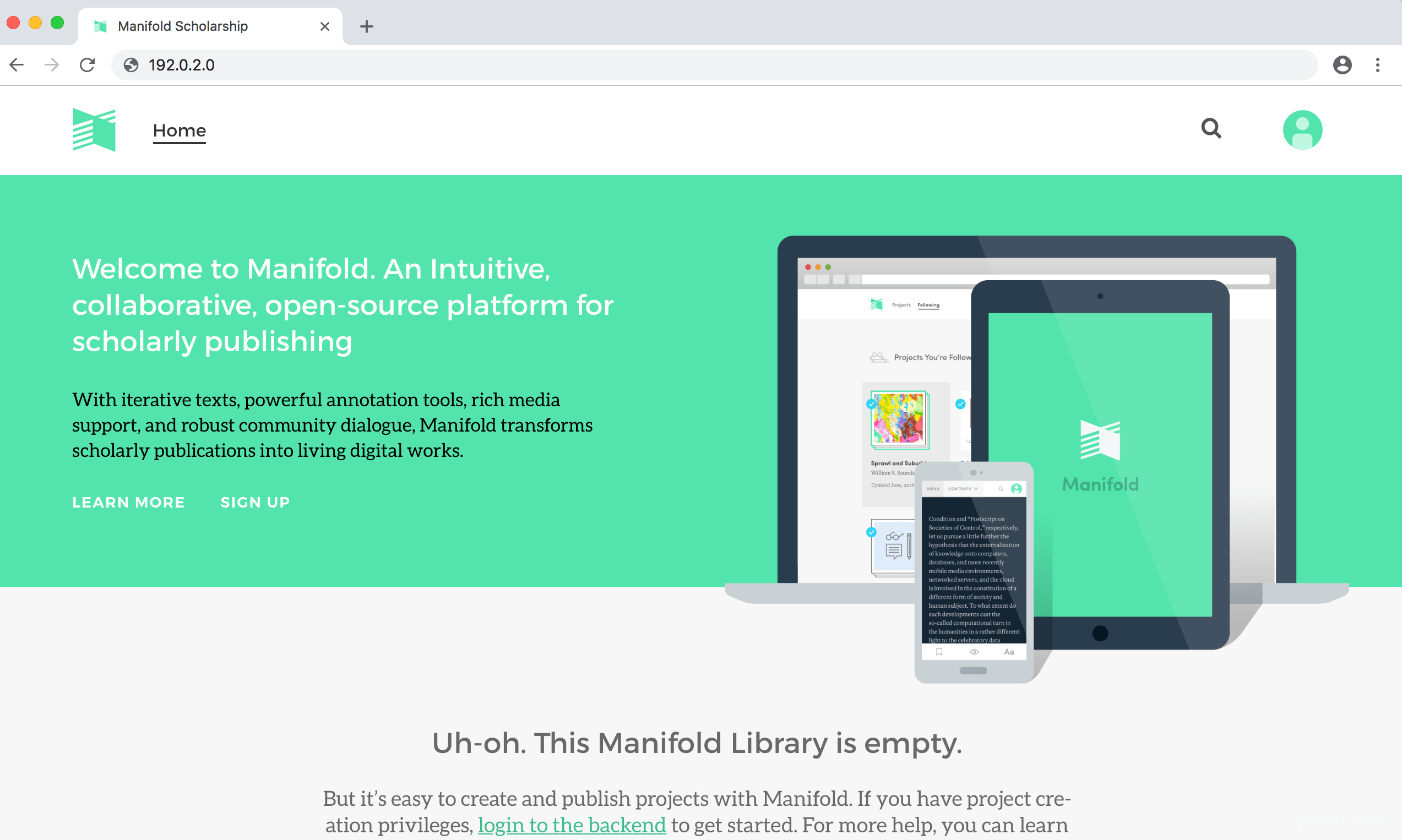Click the Manifold book icon on tablet

tap(1101, 441)
